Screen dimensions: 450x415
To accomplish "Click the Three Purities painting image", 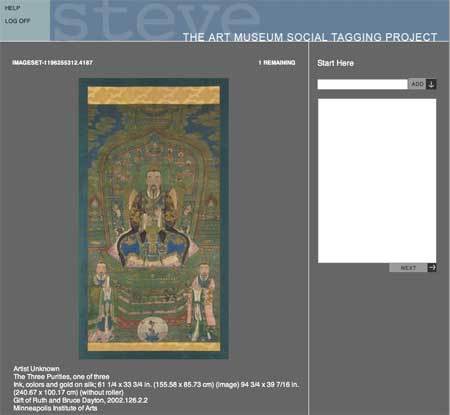I will (154, 219).
